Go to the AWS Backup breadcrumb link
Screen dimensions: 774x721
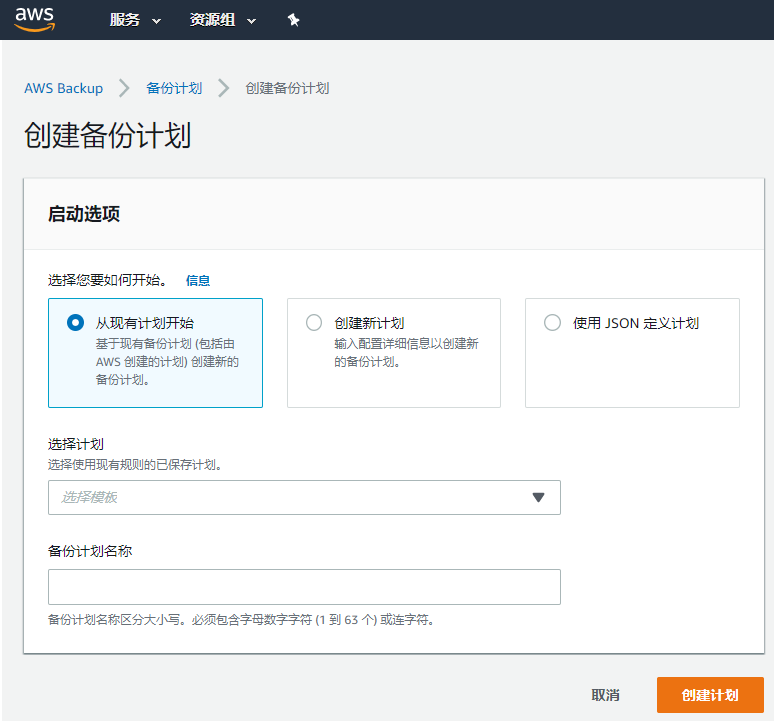tap(64, 88)
